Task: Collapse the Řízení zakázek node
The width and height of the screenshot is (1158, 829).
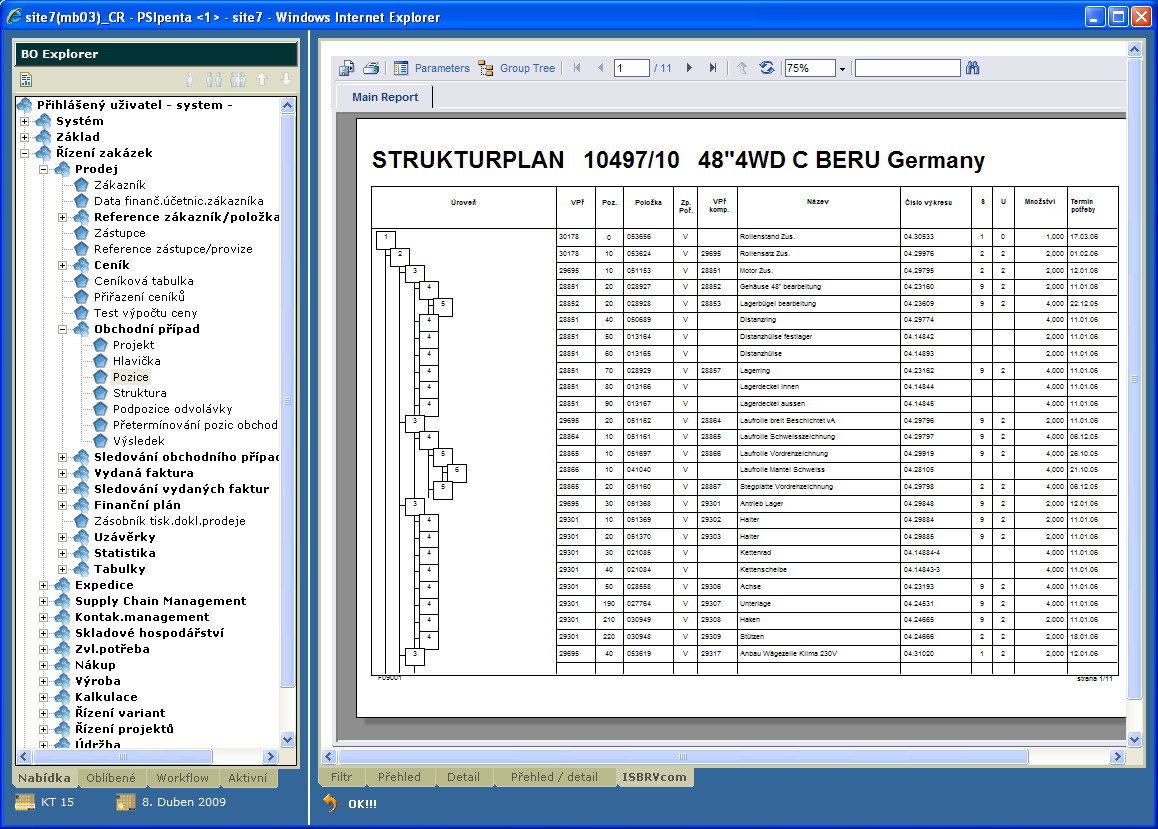Action: [24, 154]
